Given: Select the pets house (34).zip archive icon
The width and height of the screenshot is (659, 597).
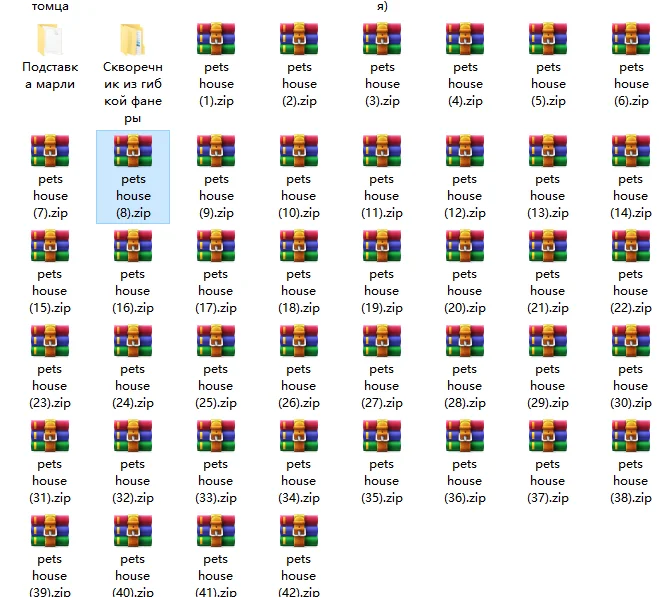Looking at the screenshot, I should [299, 436].
